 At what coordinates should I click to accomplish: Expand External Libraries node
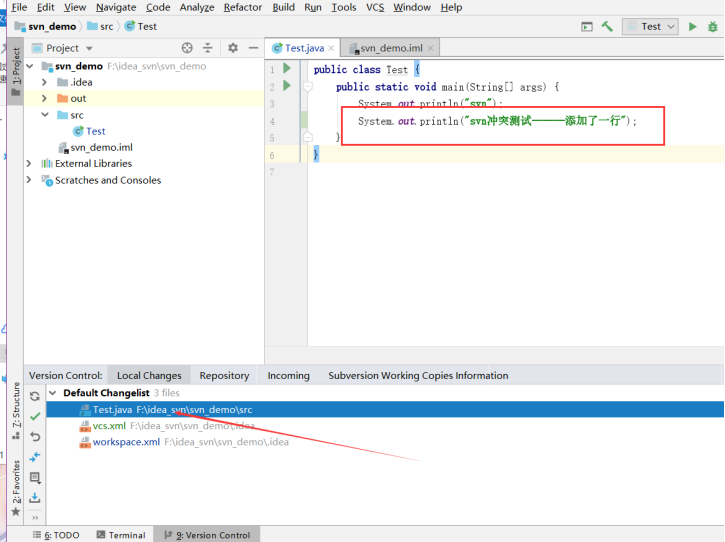(29, 164)
